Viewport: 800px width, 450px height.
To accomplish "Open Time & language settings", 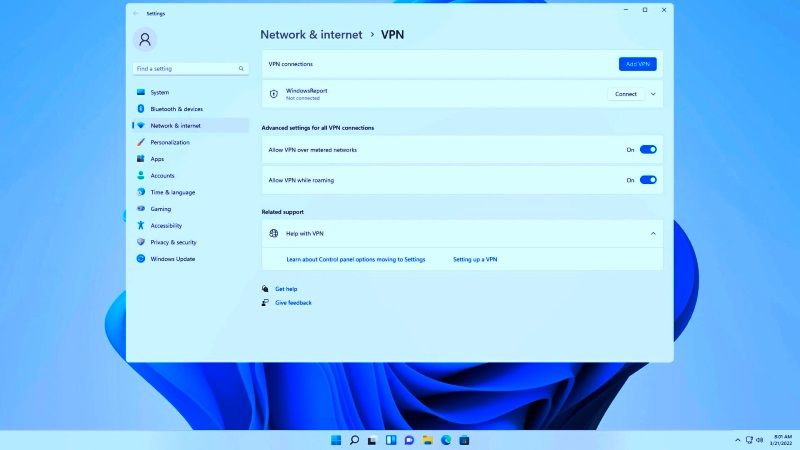I will [191, 192].
